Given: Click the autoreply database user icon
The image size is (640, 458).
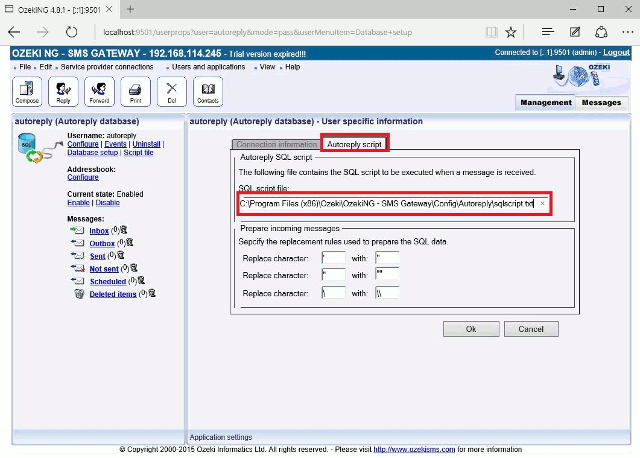Looking at the screenshot, I should tap(39, 148).
